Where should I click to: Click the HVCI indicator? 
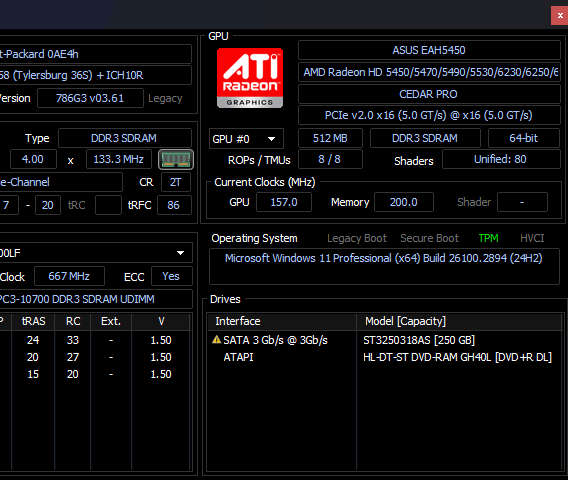pyautogui.click(x=532, y=238)
